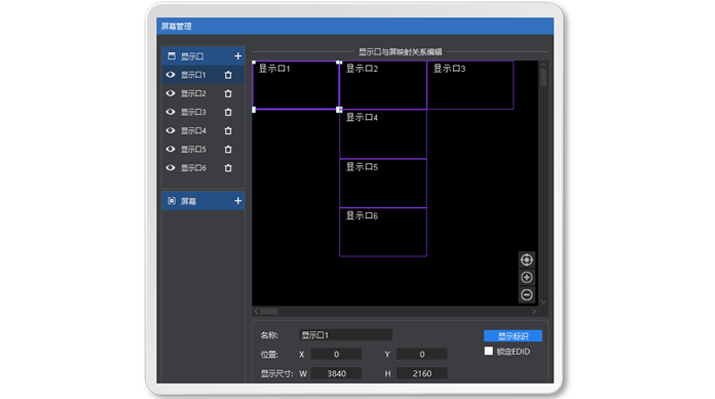Click the horizontal scrollbar thumb

pos(269,311)
